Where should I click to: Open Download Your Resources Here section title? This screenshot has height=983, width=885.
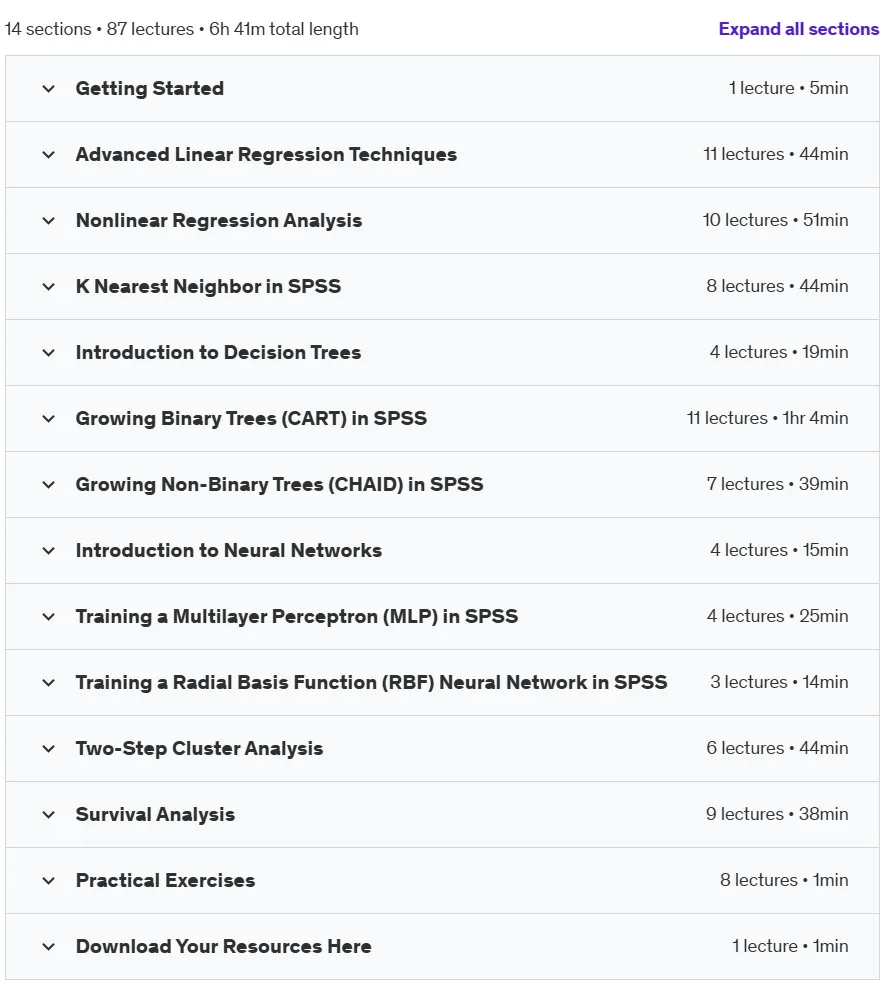[223, 947]
